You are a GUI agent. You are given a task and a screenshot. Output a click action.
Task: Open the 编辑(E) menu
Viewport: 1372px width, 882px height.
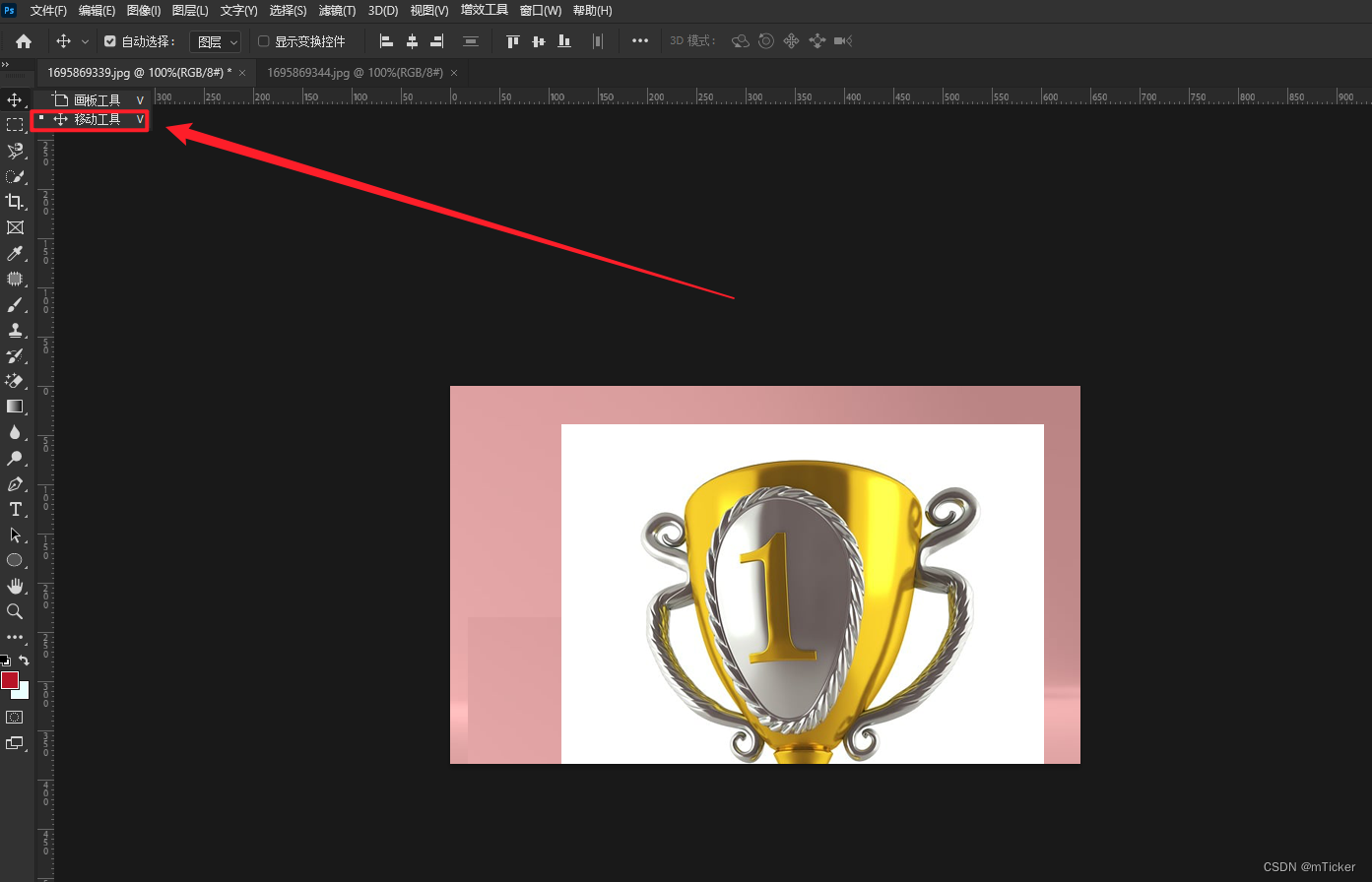pyautogui.click(x=97, y=11)
